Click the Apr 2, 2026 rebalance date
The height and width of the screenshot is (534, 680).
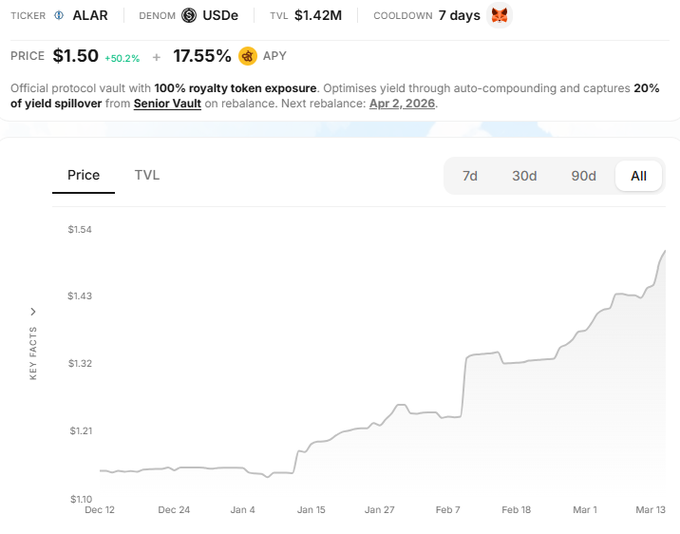click(402, 103)
